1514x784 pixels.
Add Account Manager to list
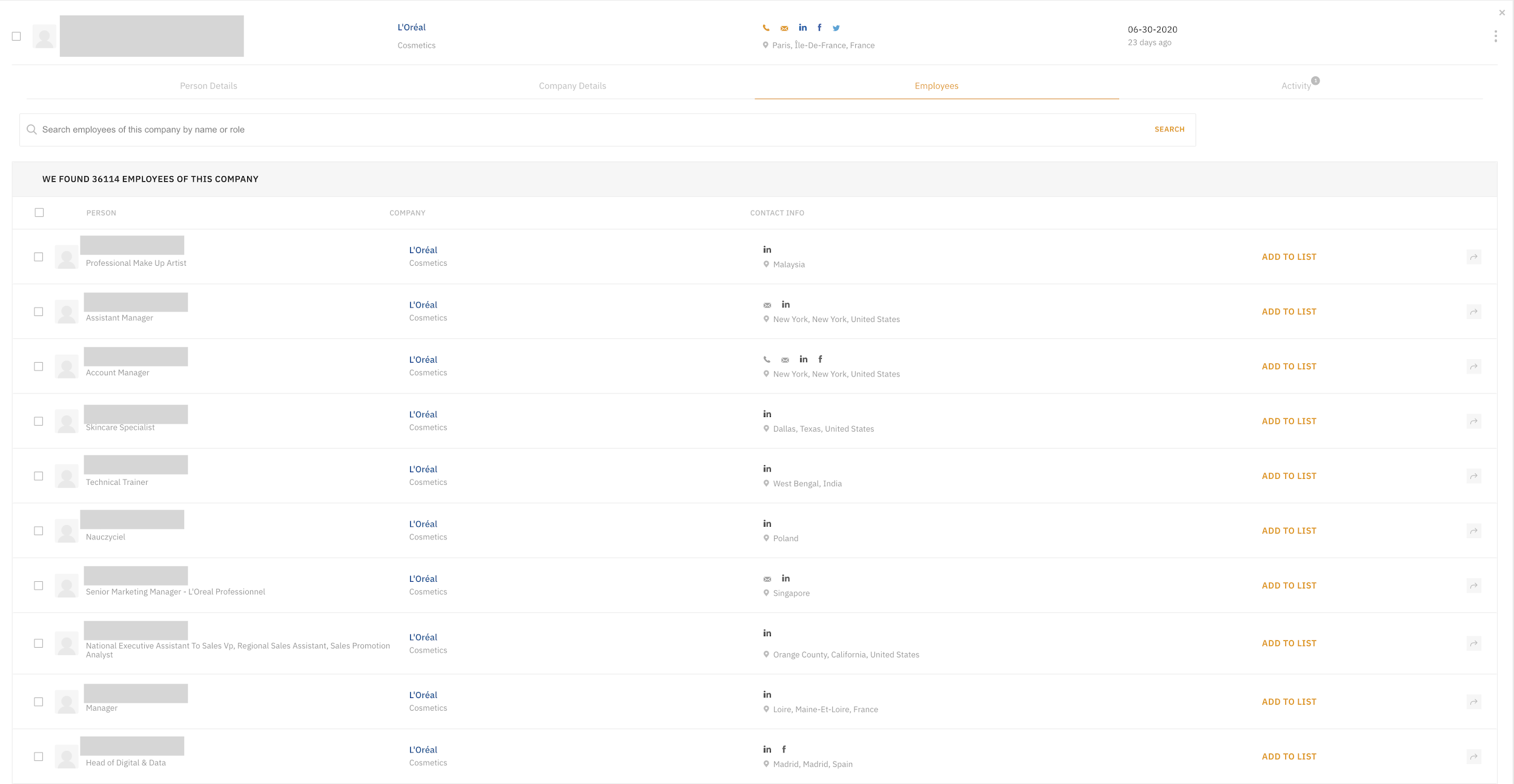tap(1289, 366)
